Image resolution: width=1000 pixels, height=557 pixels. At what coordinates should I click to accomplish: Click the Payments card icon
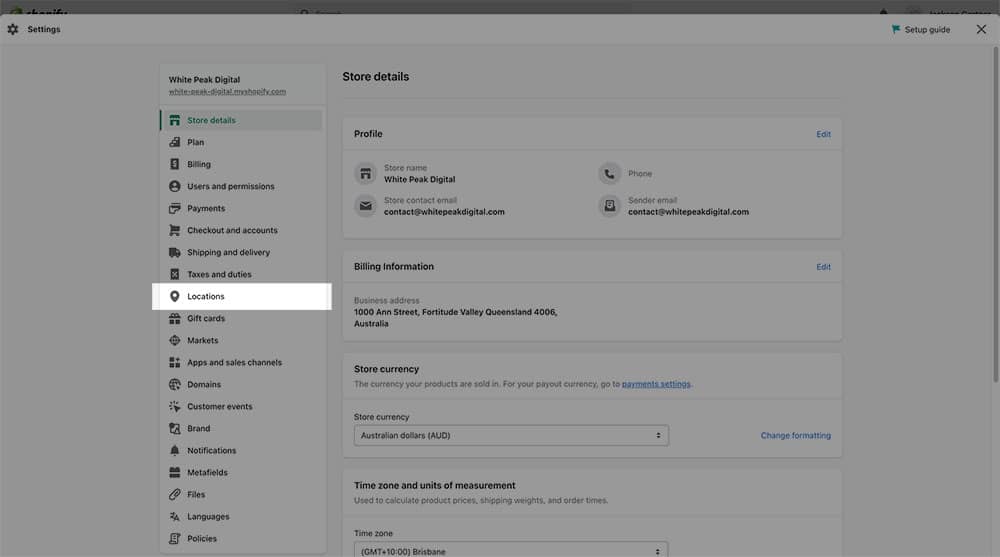[x=174, y=208]
